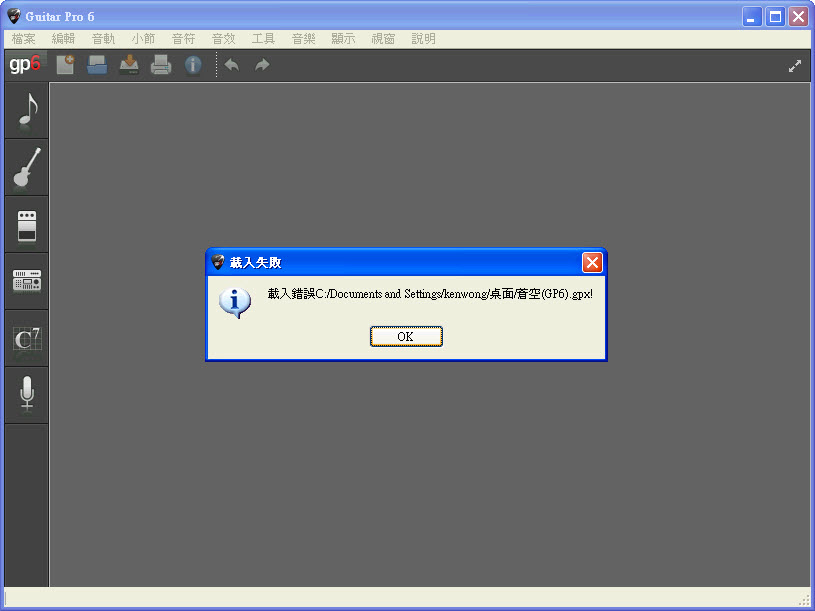
Task: Click the gp6 logo button
Action: click(x=24, y=64)
